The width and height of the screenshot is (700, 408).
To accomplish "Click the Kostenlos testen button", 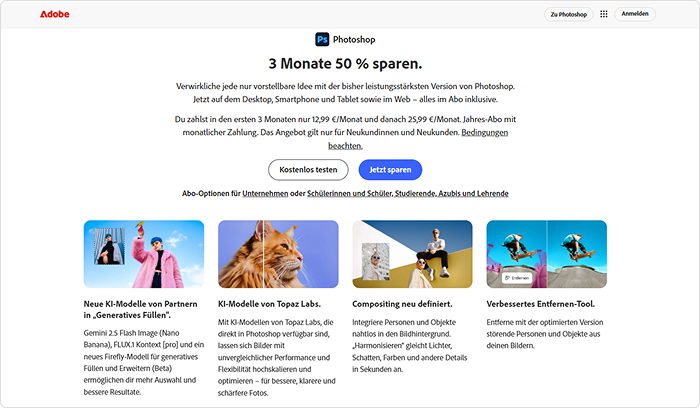I will point(308,170).
